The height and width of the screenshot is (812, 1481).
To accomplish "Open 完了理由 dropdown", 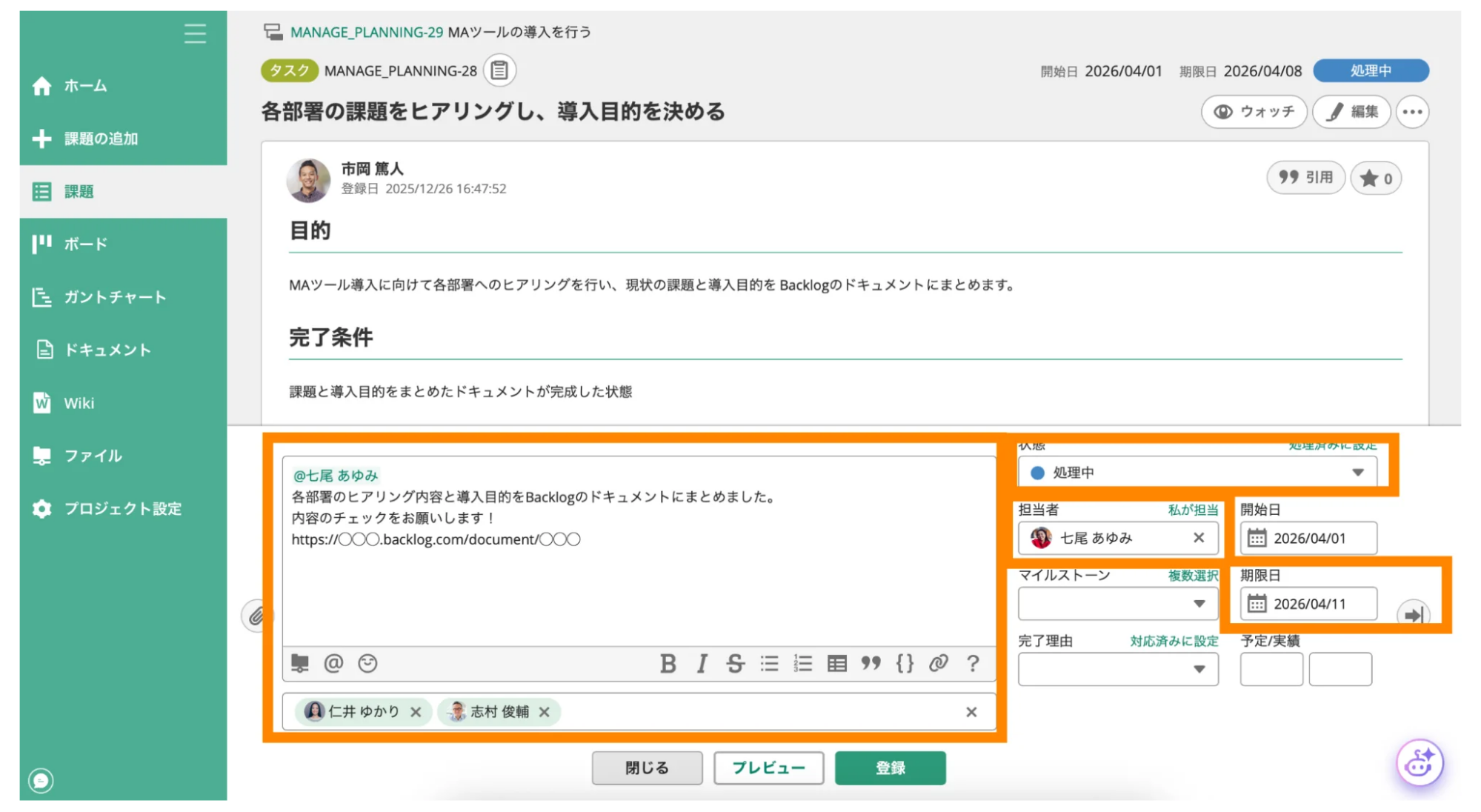I will 1118,669.
